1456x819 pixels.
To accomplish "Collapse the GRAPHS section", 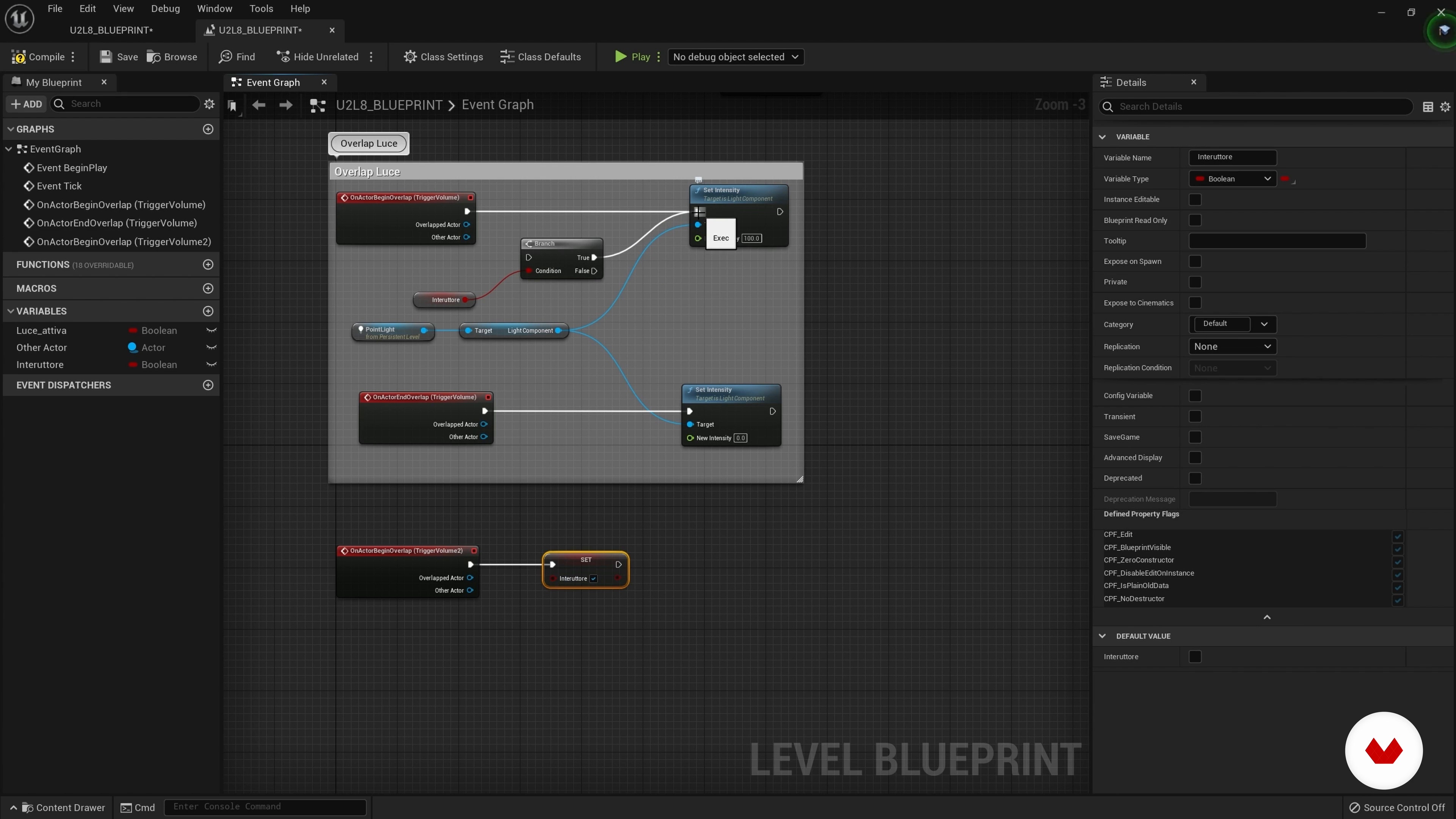I will pyautogui.click(x=11, y=129).
